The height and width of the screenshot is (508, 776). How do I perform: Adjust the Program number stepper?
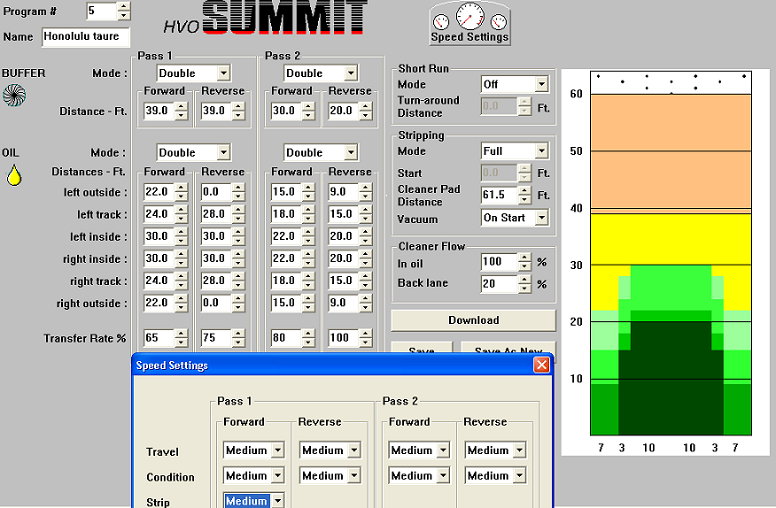[124, 11]
